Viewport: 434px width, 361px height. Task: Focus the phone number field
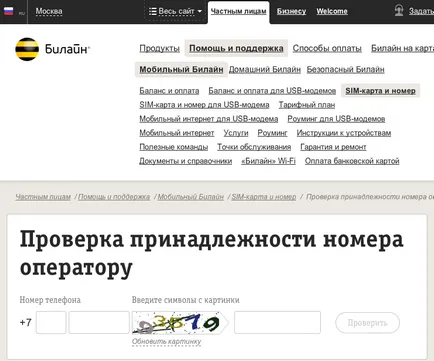(99, 322)
